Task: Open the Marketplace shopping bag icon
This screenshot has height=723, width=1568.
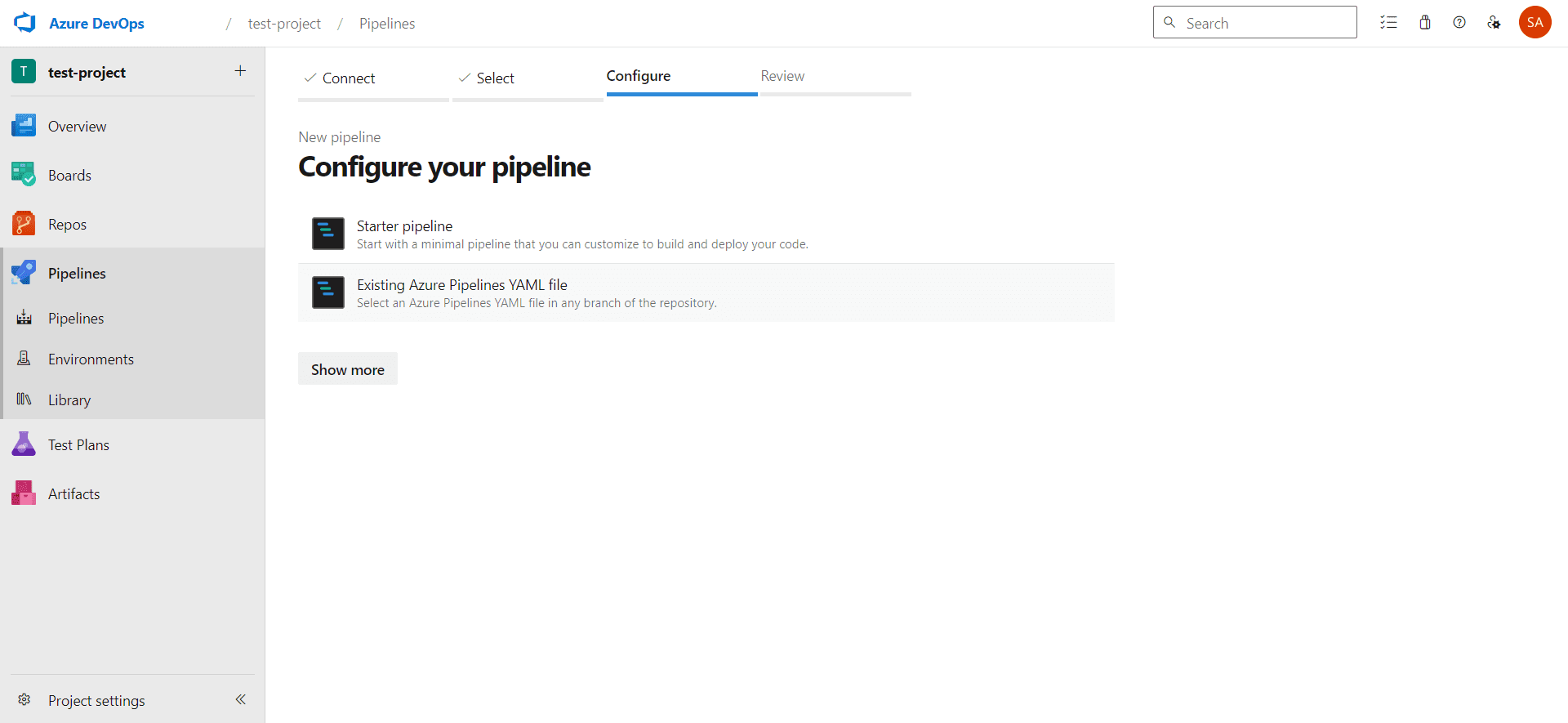Action: pyautogui.click(x=1425, y=23)
